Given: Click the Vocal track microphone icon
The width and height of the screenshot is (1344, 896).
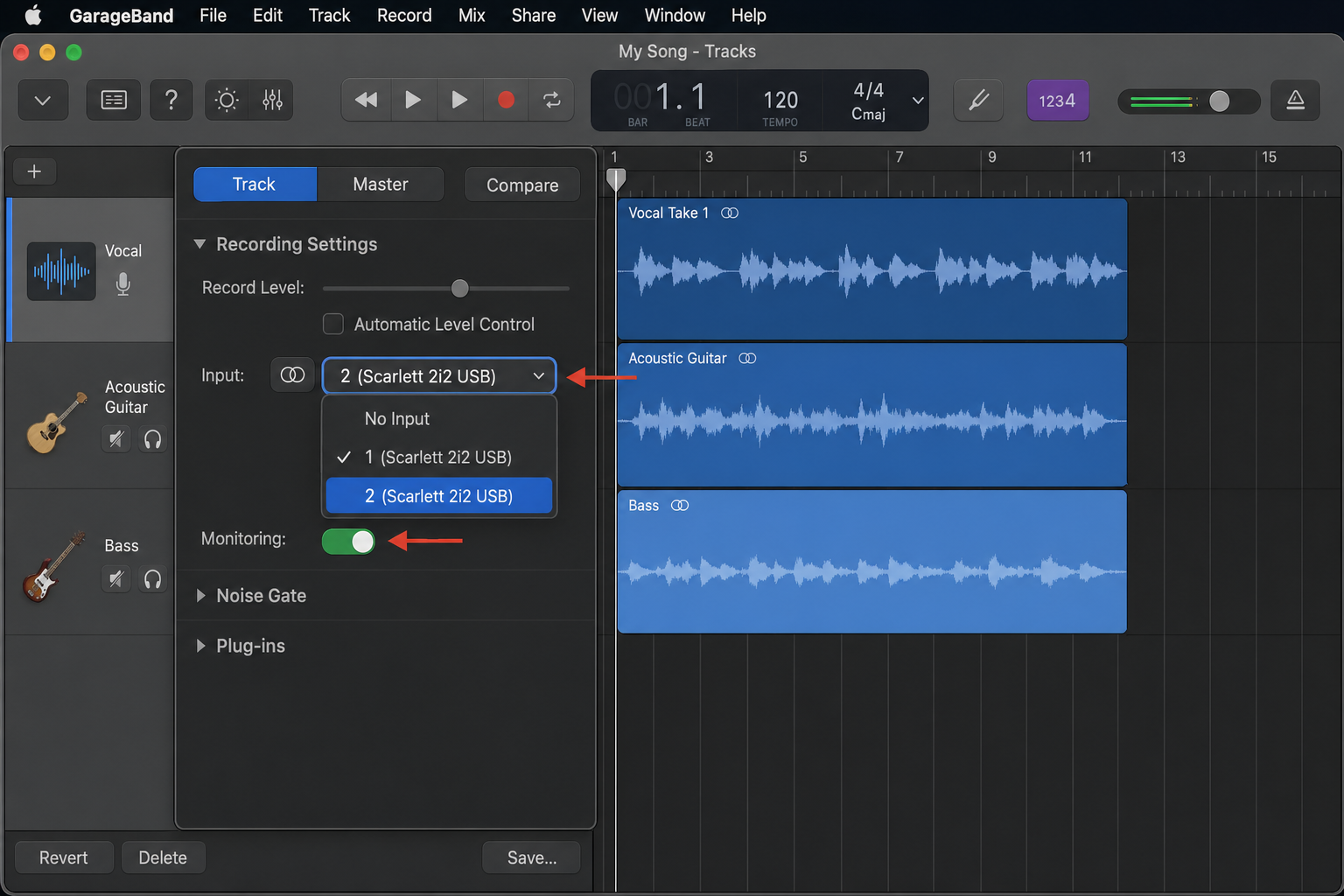Looking at the screenshot, I should point(123,283).
